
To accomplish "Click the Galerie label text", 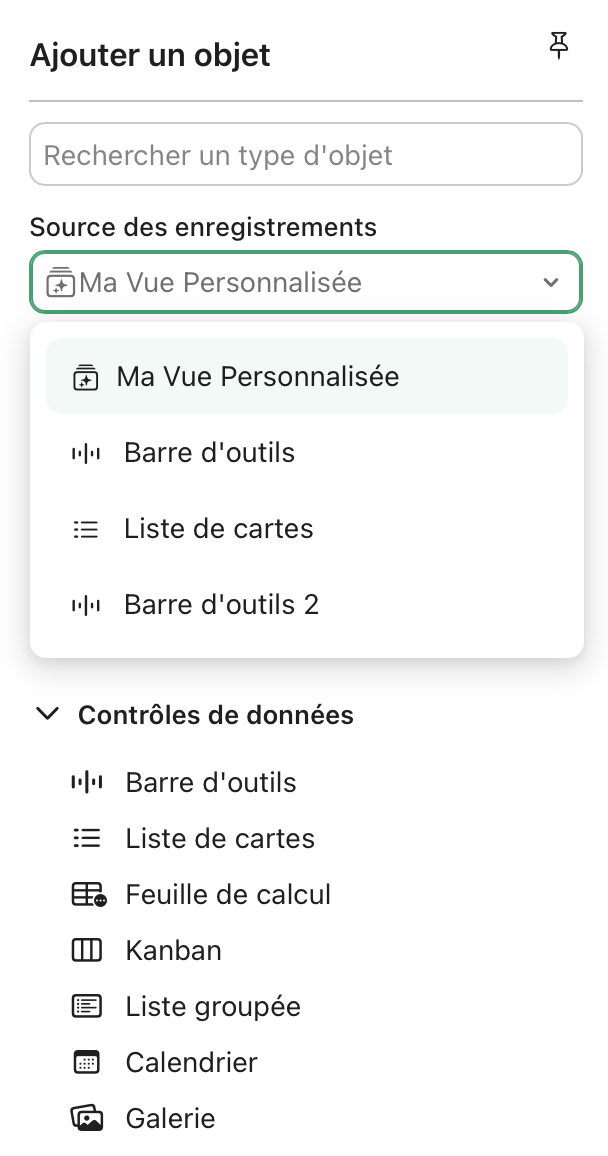I will [170, 1118].
